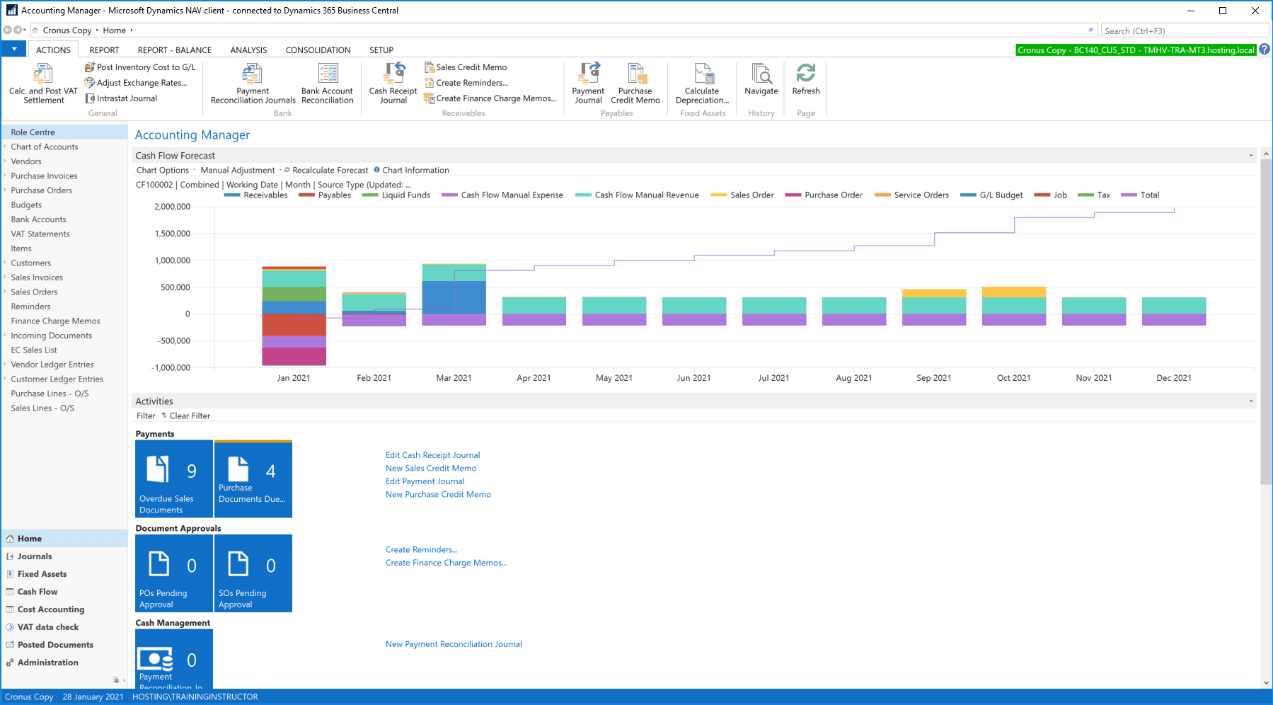Open the Cash Receipt Journal ribbon button
Viewport: 1273px width, 705px height.
(393, 83)
